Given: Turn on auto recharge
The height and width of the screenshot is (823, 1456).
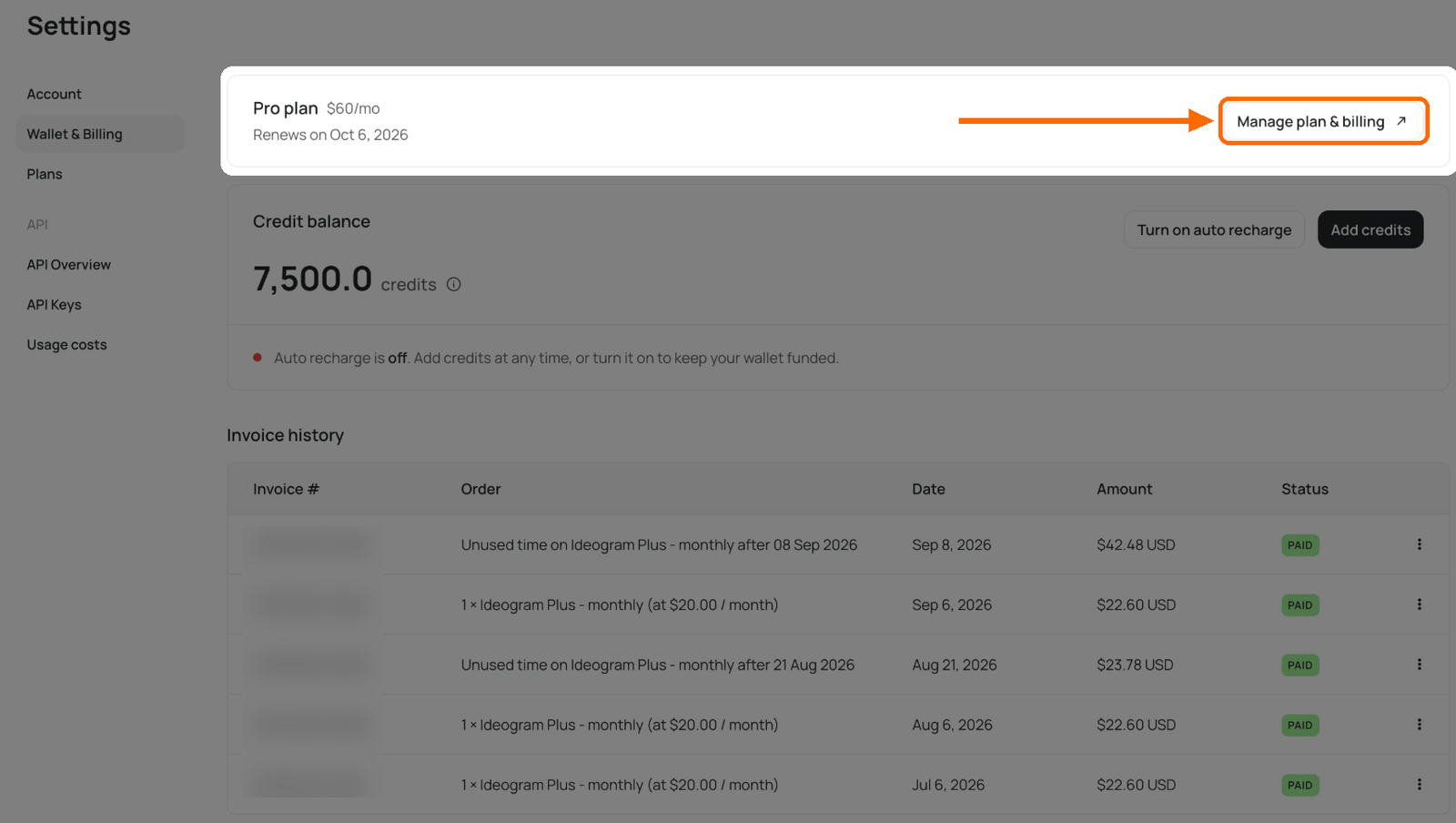Looking at the screenshot, I should (x=1214, y=230).
